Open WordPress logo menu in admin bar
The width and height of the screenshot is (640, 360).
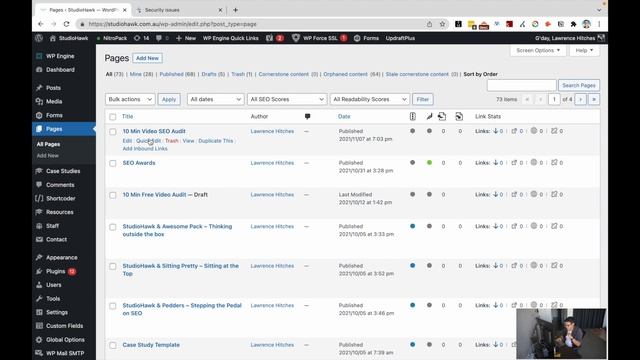coord(39,38)
